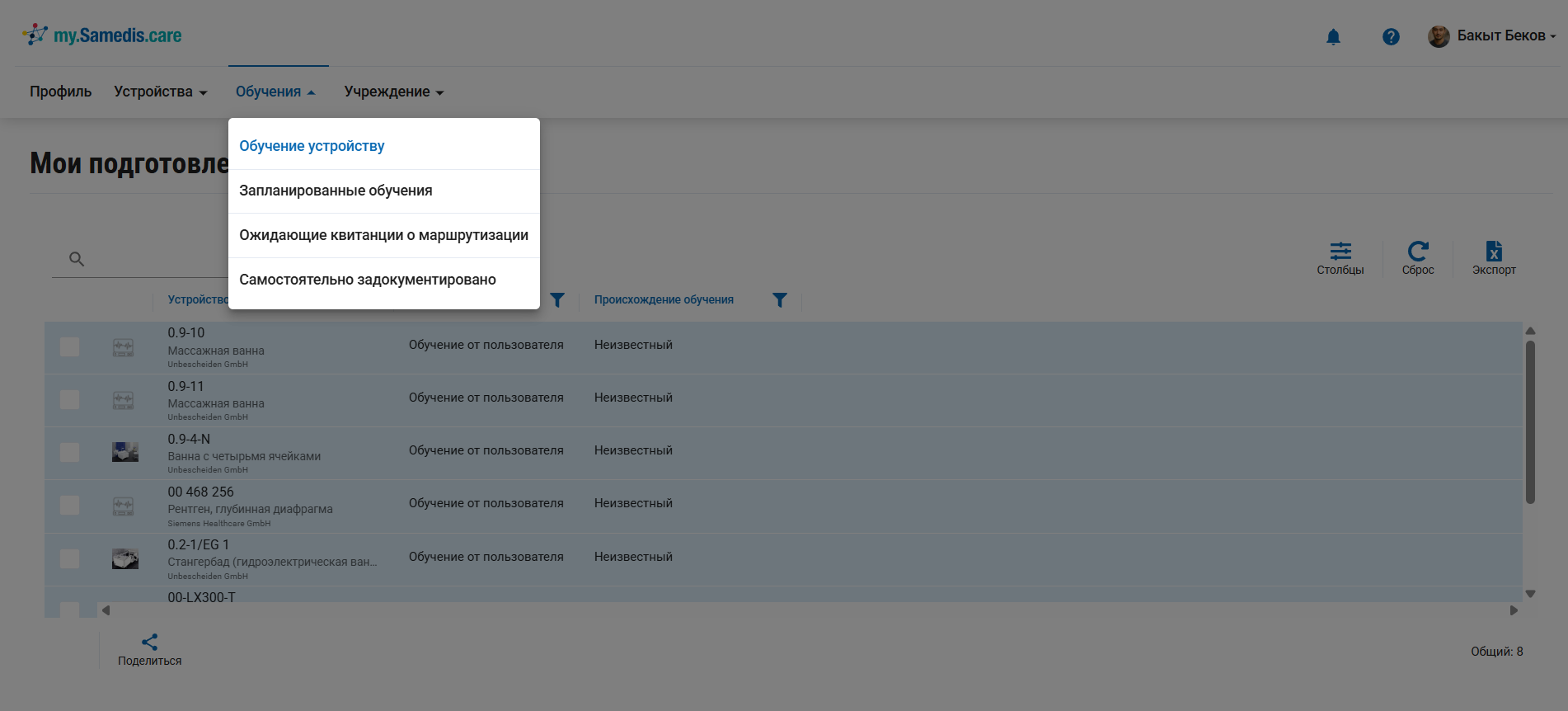Screen dimensions: 1568x711
Task: Open the notifications bell
Action: click(1333, 37)
